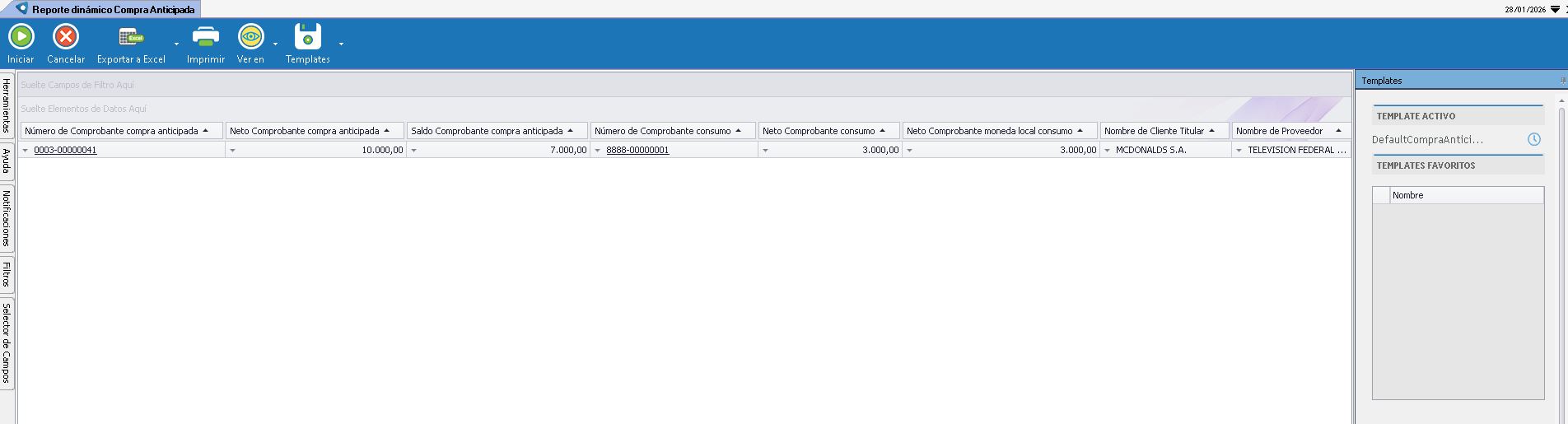Open comprobante link 0003-00000041
1568x424 pixels.
65,150
